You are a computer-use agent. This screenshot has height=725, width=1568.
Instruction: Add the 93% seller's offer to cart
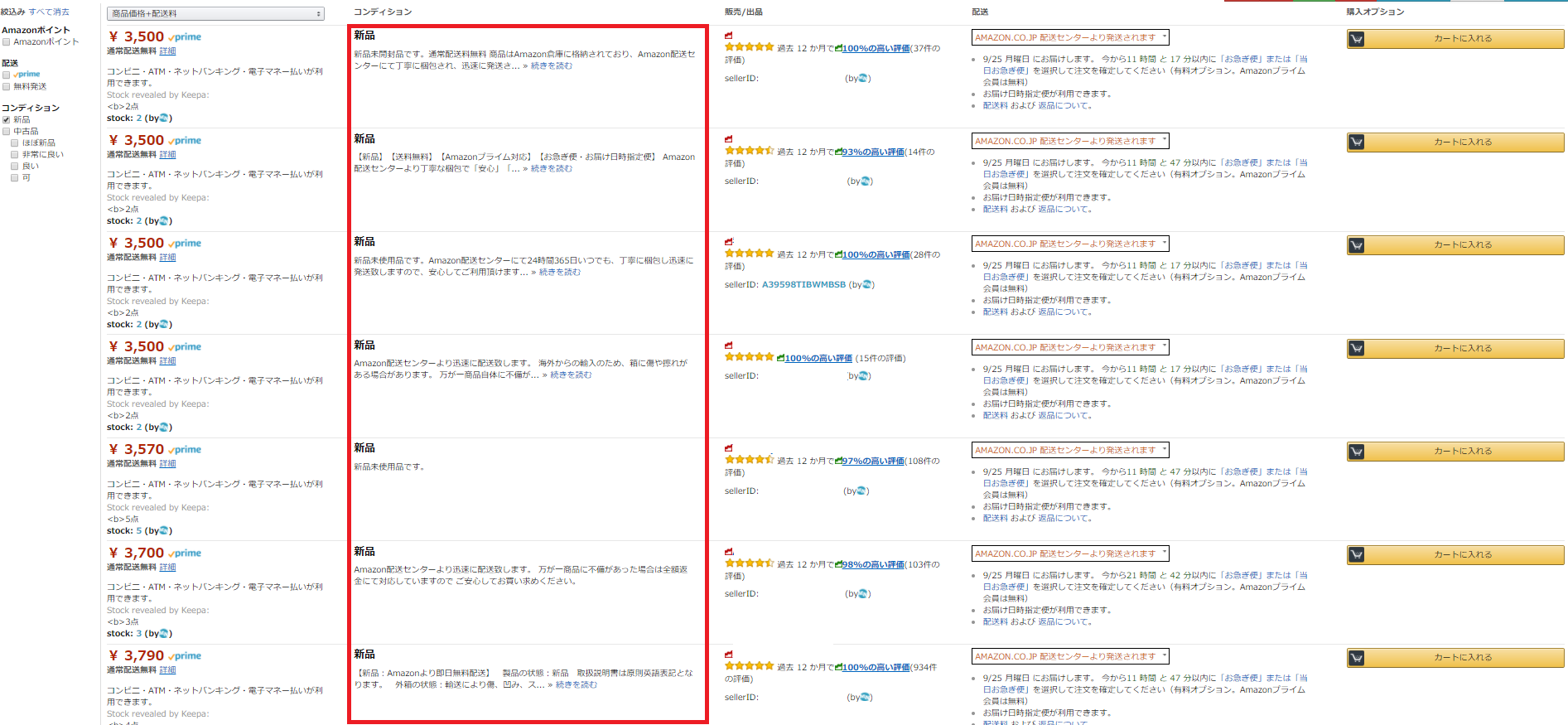(x=1455, y=142)
